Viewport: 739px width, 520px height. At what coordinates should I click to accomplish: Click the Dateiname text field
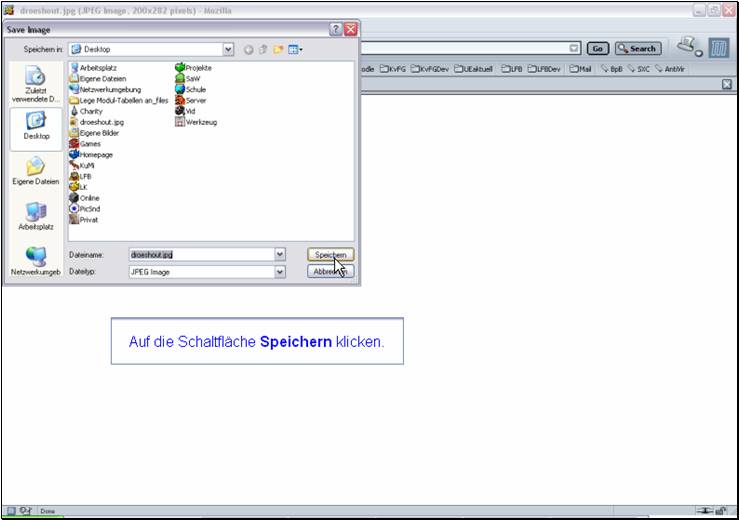coord(200,255)
